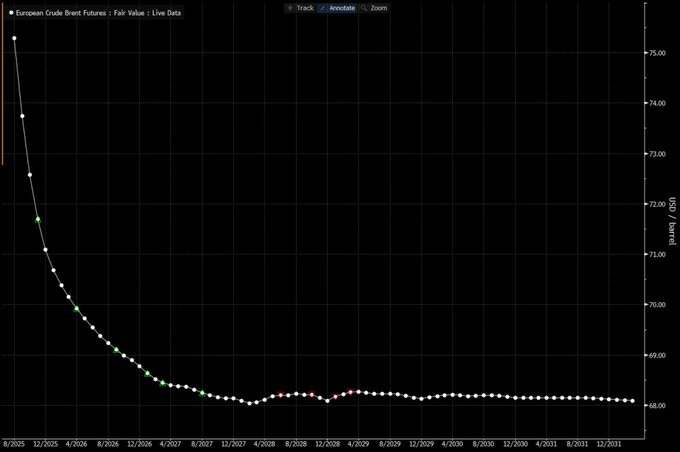Click the 8/2031 date axis label
This screenshot has width=680, height=452.
tap(578, 444)
